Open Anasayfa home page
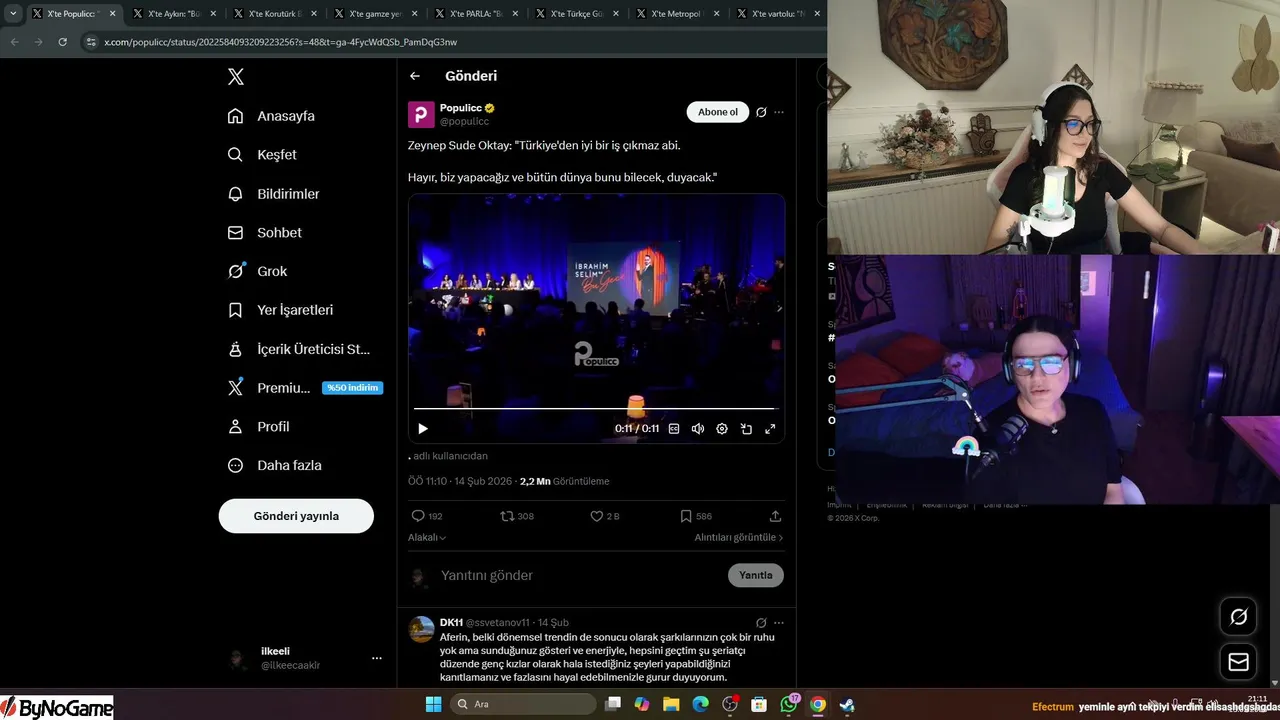1280x720 pixels. [271, 116]
